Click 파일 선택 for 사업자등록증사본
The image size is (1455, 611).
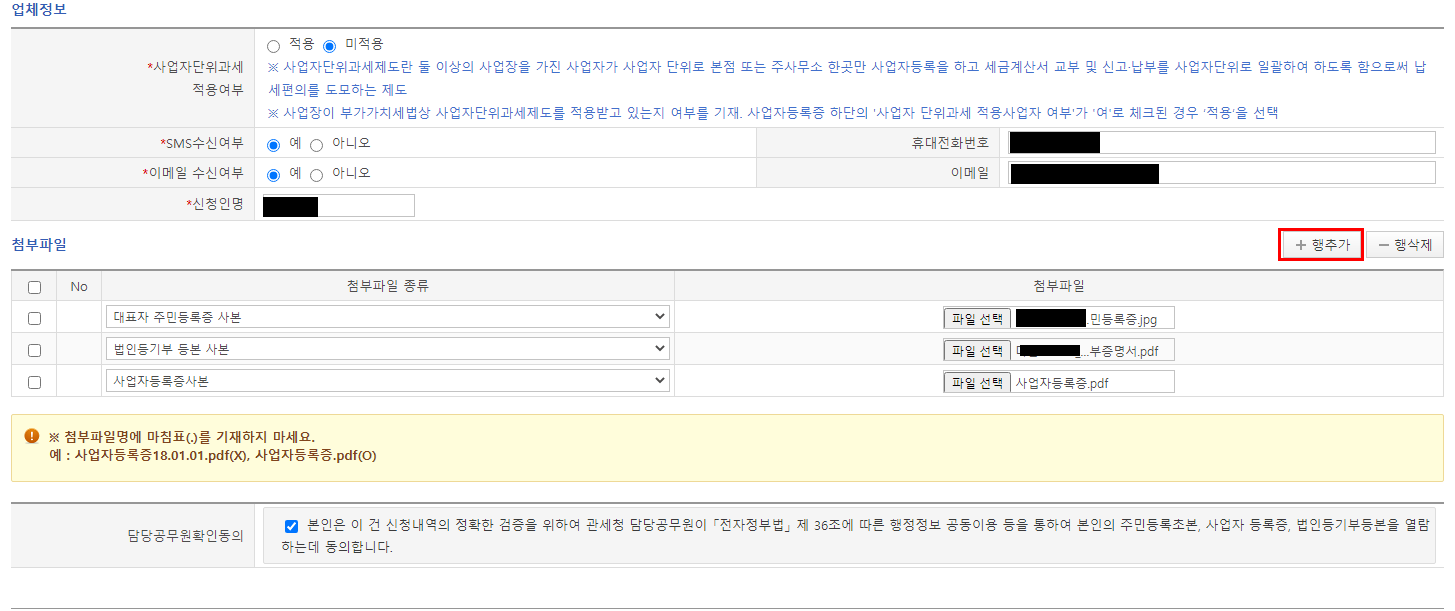click(977, 383)
